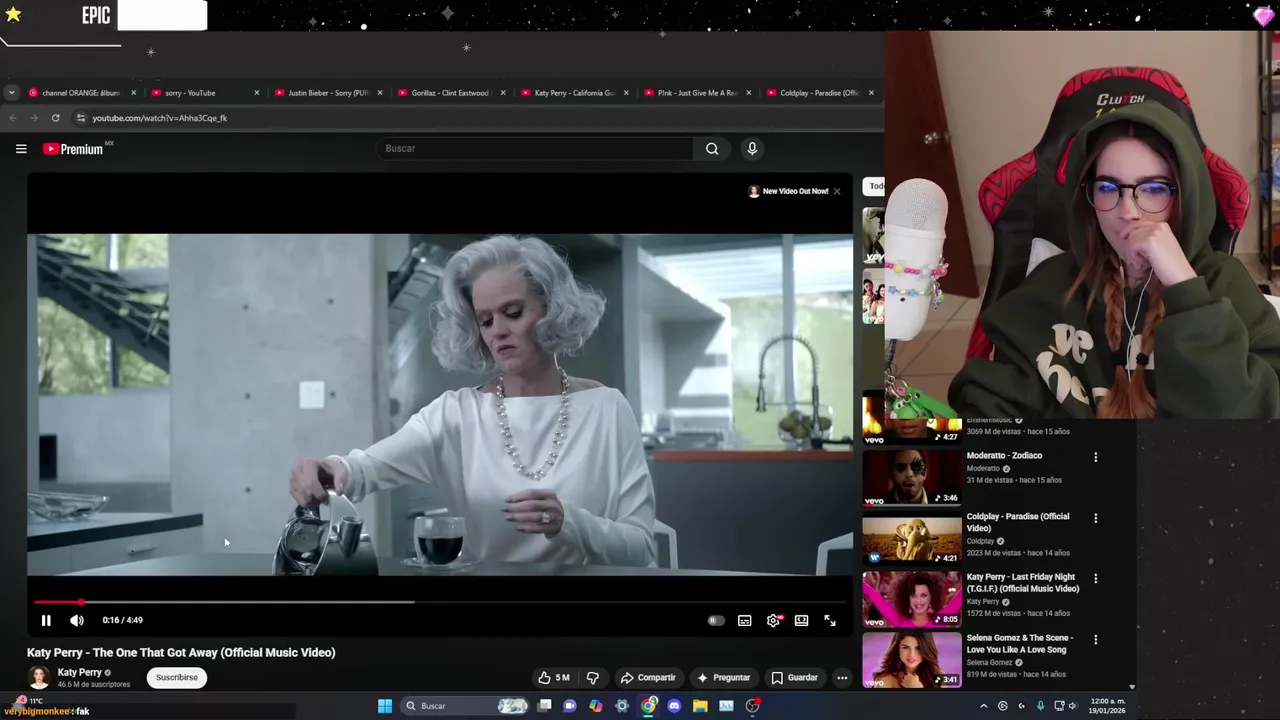Close the New Video Out Now card
Image resolution: width=1280 pixels, height=720 pixels.
[837, 191]
